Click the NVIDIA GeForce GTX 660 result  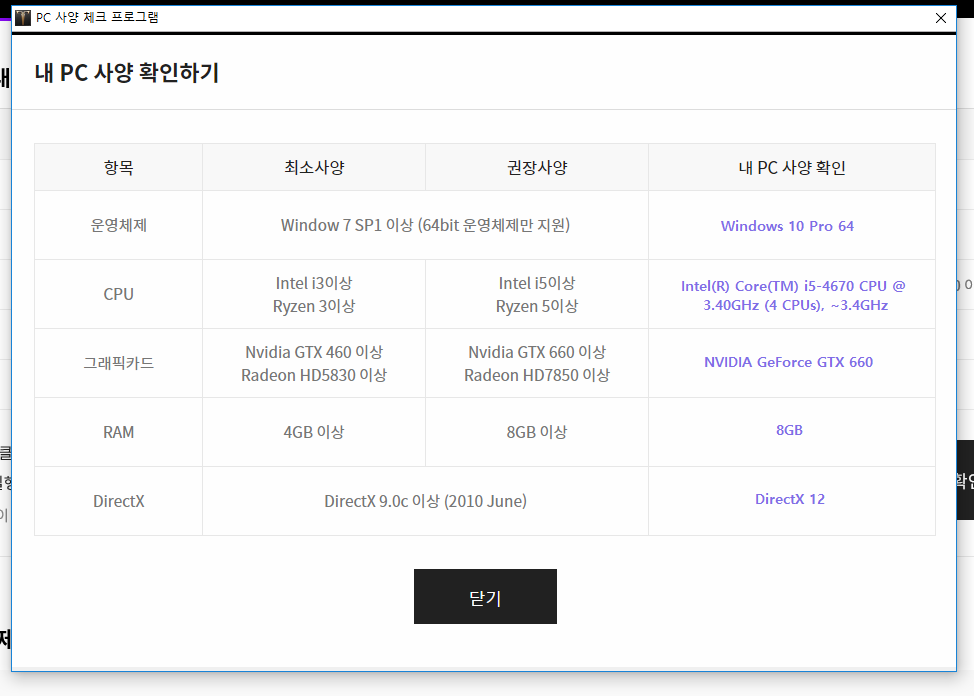click(x=788, y=362)
